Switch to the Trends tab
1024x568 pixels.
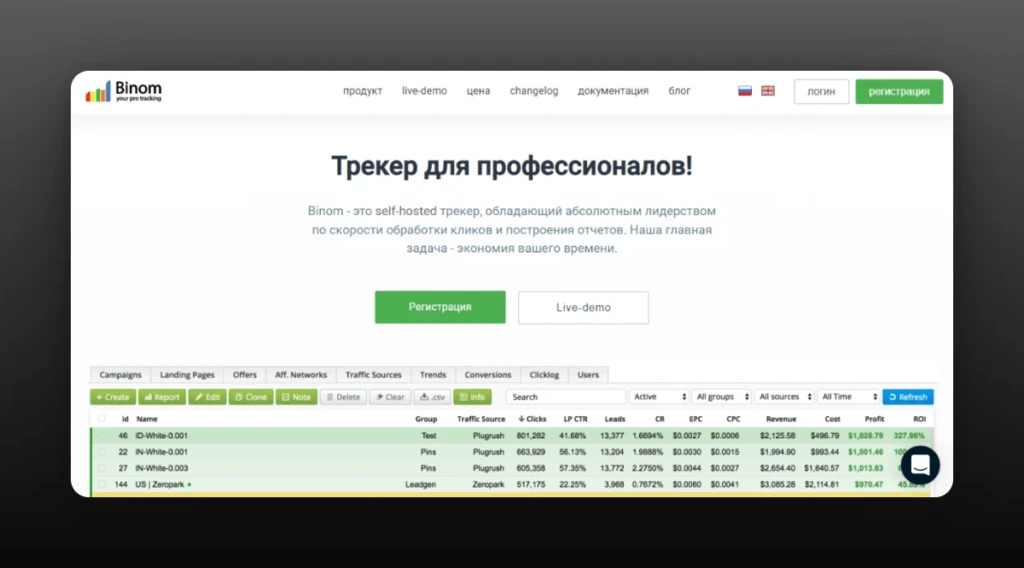(432, 375)
